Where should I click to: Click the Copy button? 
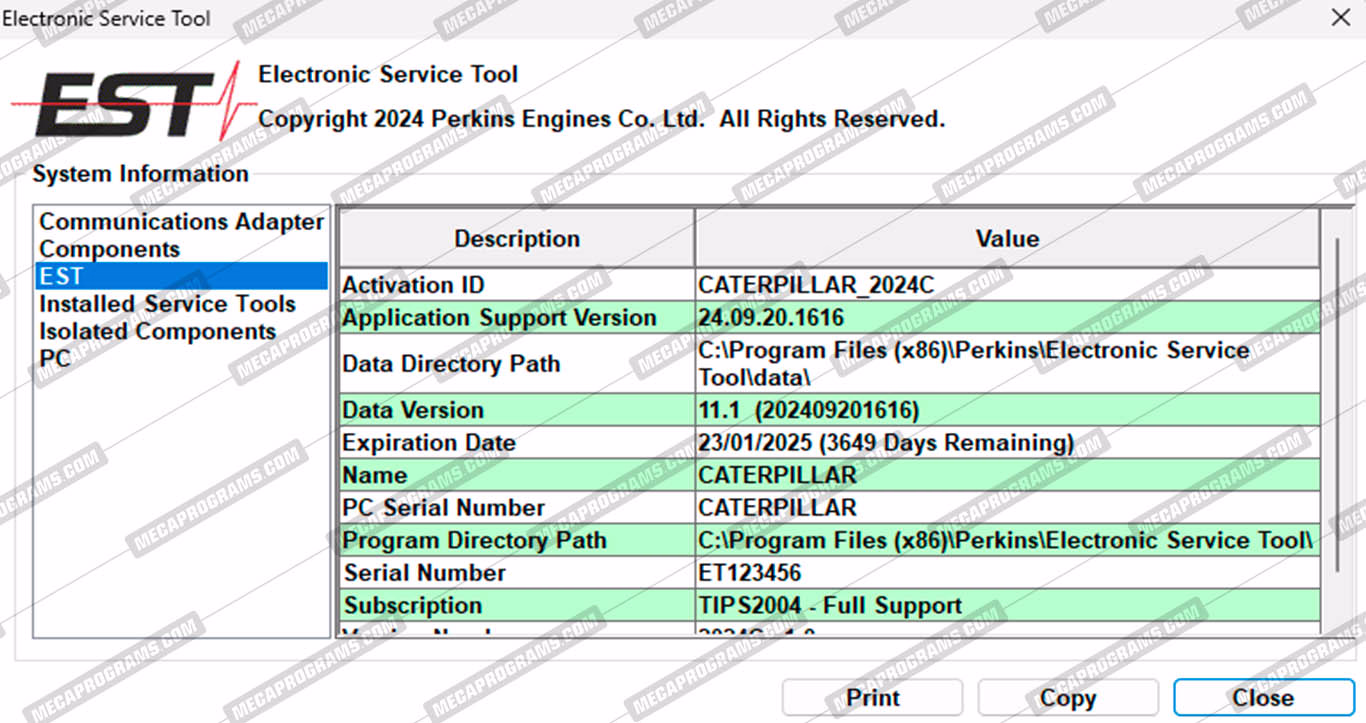coord(1068,698)
